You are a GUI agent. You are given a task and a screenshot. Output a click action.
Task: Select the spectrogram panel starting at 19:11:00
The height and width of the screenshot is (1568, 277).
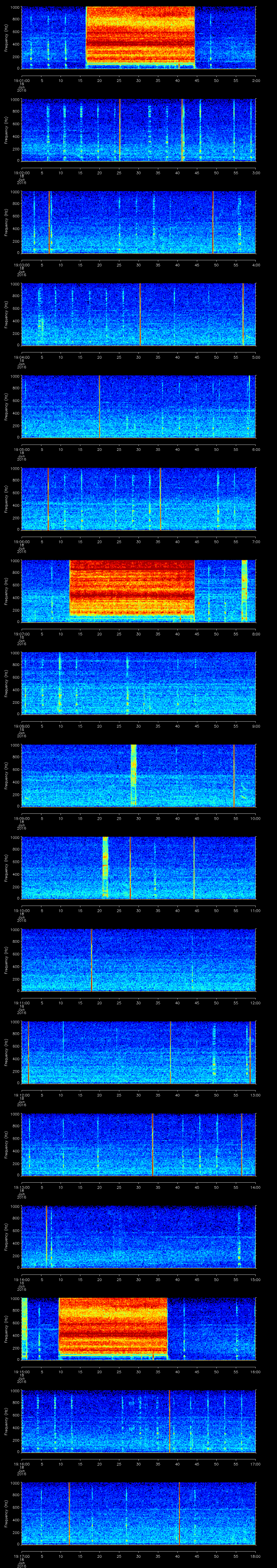139,960
